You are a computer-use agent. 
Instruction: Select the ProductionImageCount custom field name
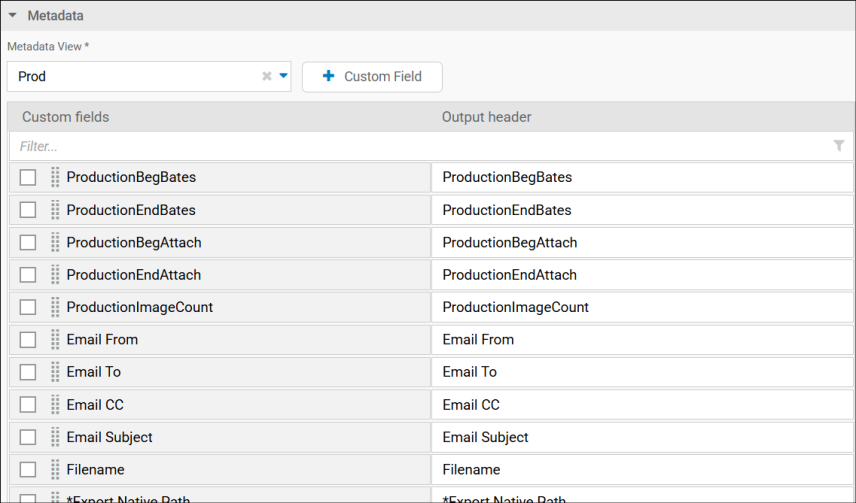pyautogui.click(x=140, y=307)
